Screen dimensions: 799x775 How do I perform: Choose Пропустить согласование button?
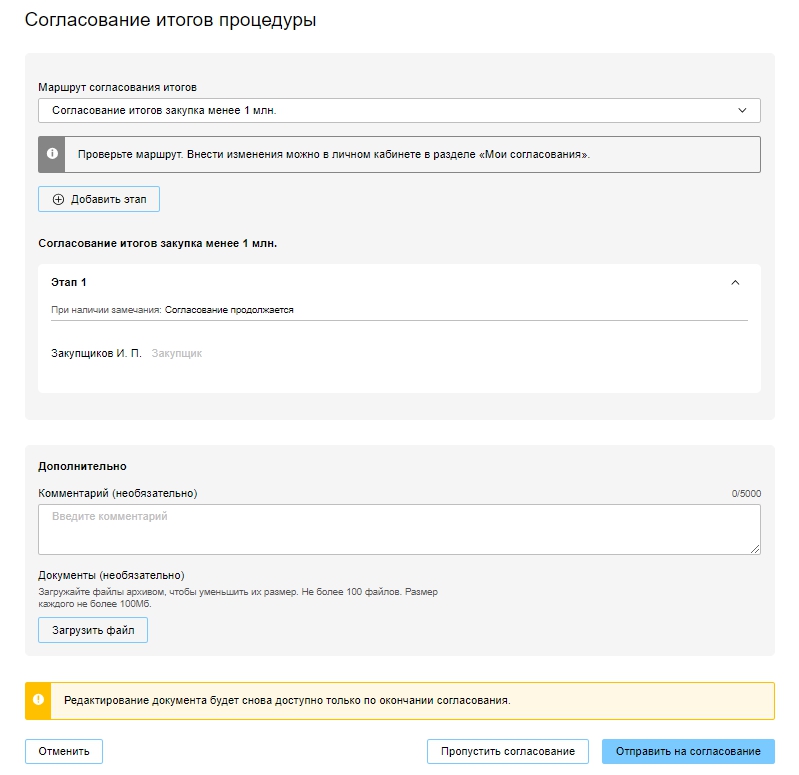(x=509, y=751)
